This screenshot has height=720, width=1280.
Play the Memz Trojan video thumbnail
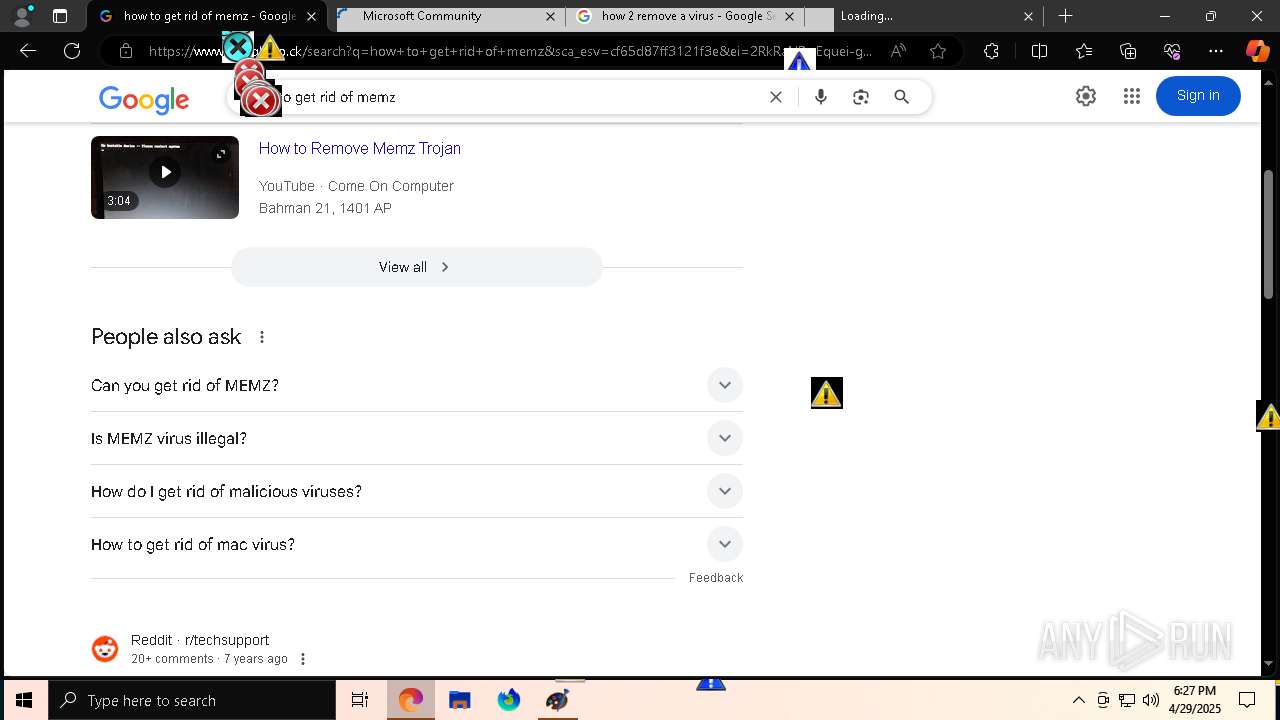[165, 177]
